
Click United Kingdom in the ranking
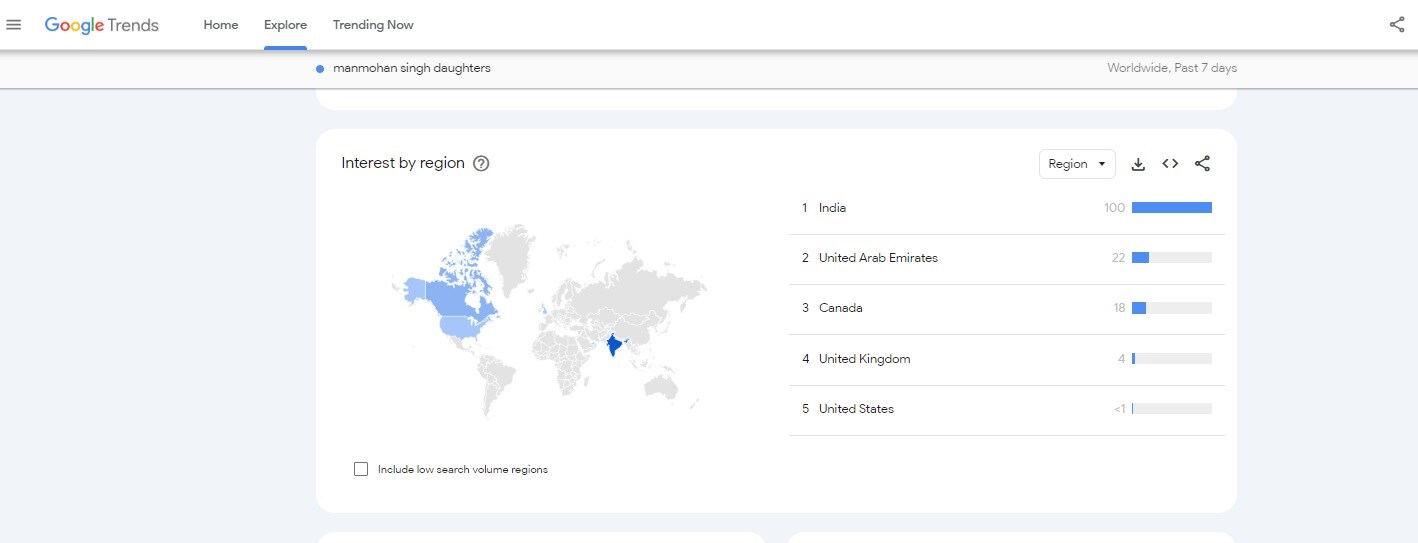click(x=864, y=359)
